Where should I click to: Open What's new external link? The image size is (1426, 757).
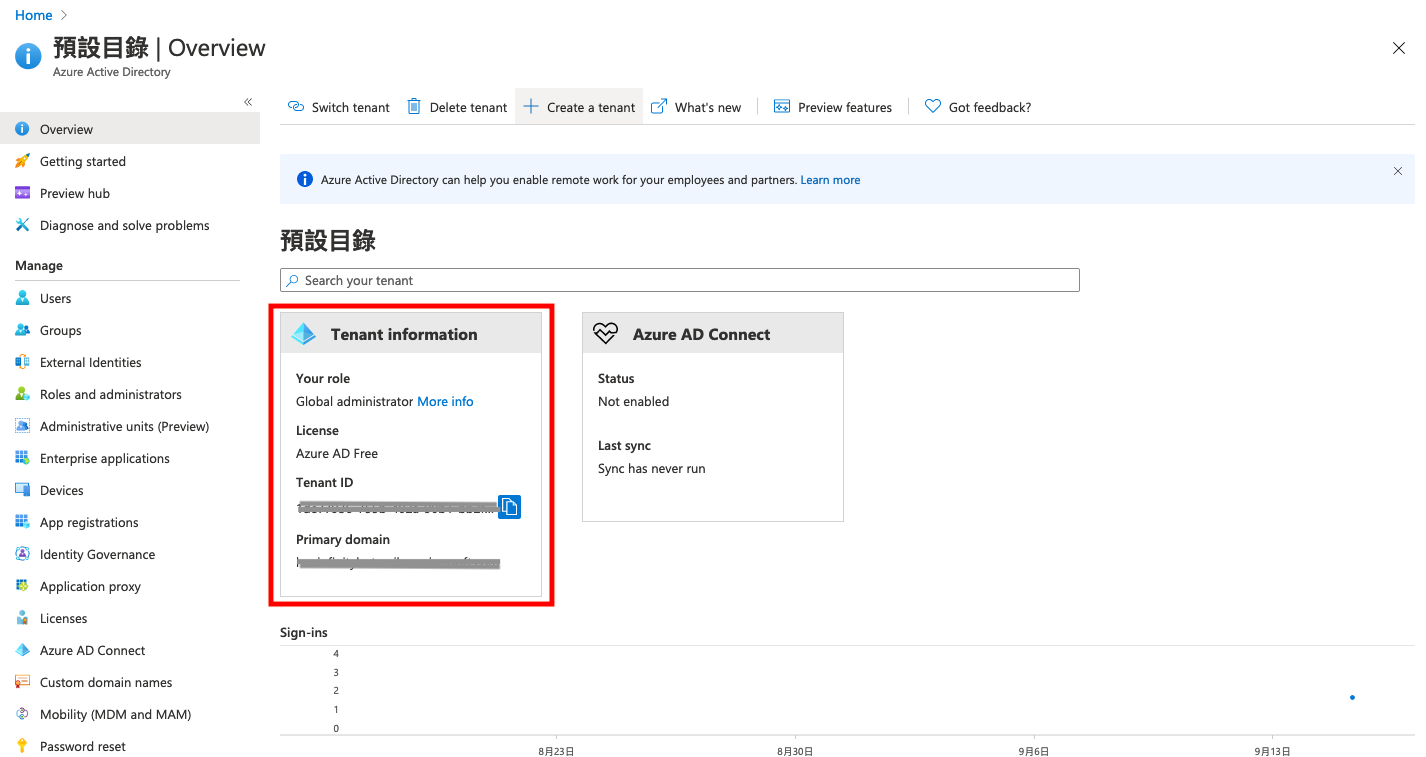[x=696, y=107]
